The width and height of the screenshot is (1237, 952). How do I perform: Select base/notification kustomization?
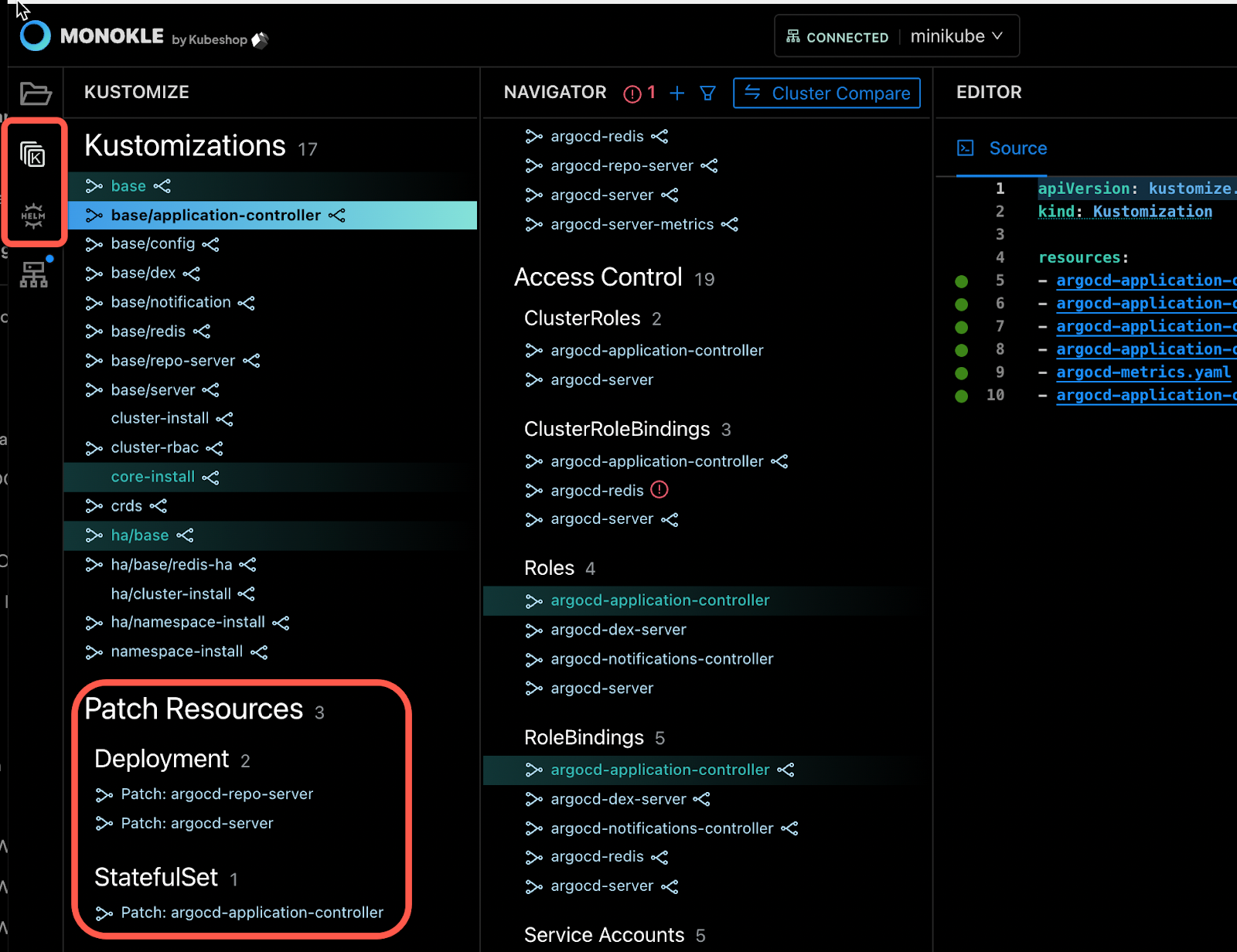tap(171, 303)
